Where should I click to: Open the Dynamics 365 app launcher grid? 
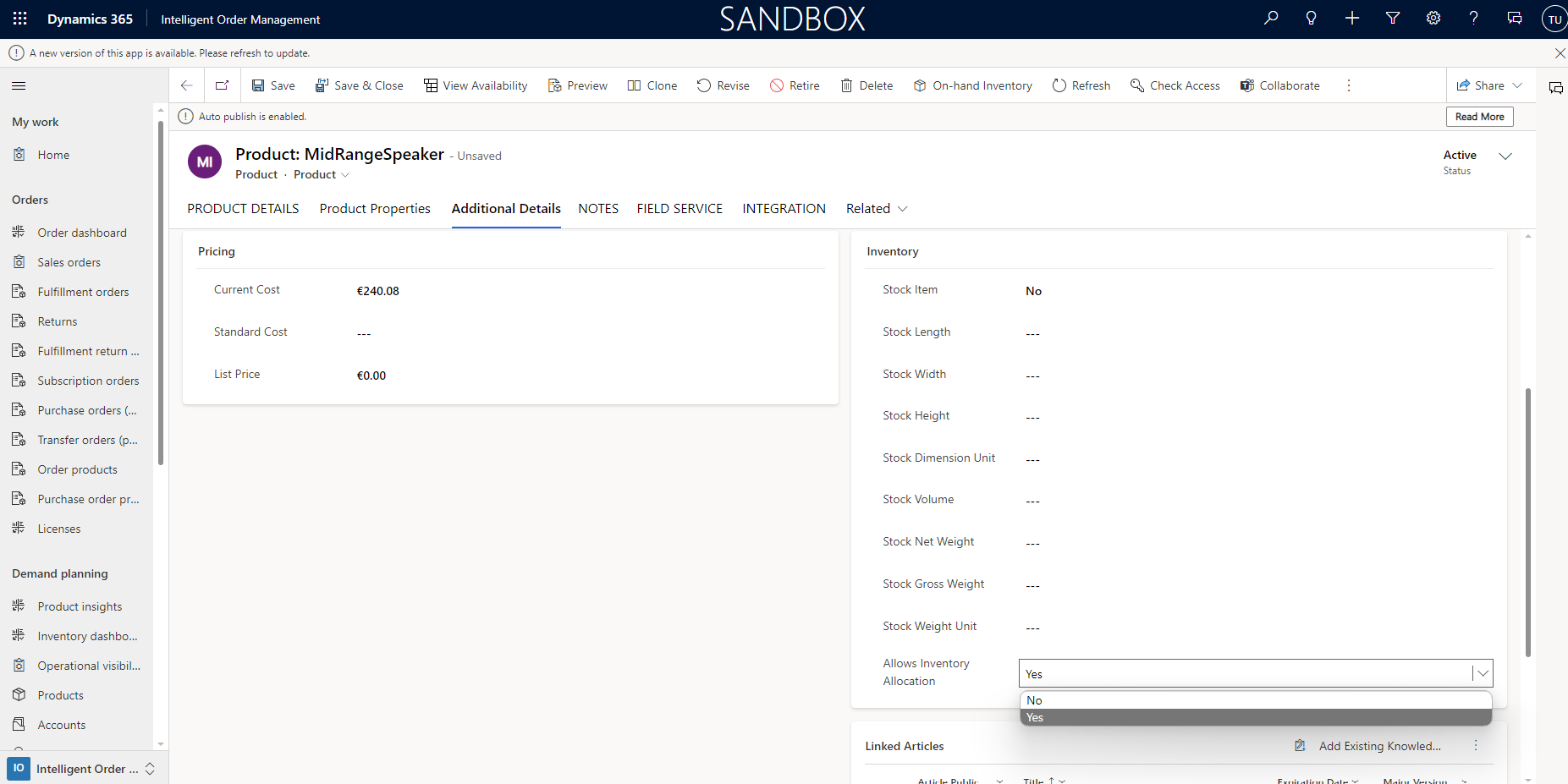[x=20, y=19]
